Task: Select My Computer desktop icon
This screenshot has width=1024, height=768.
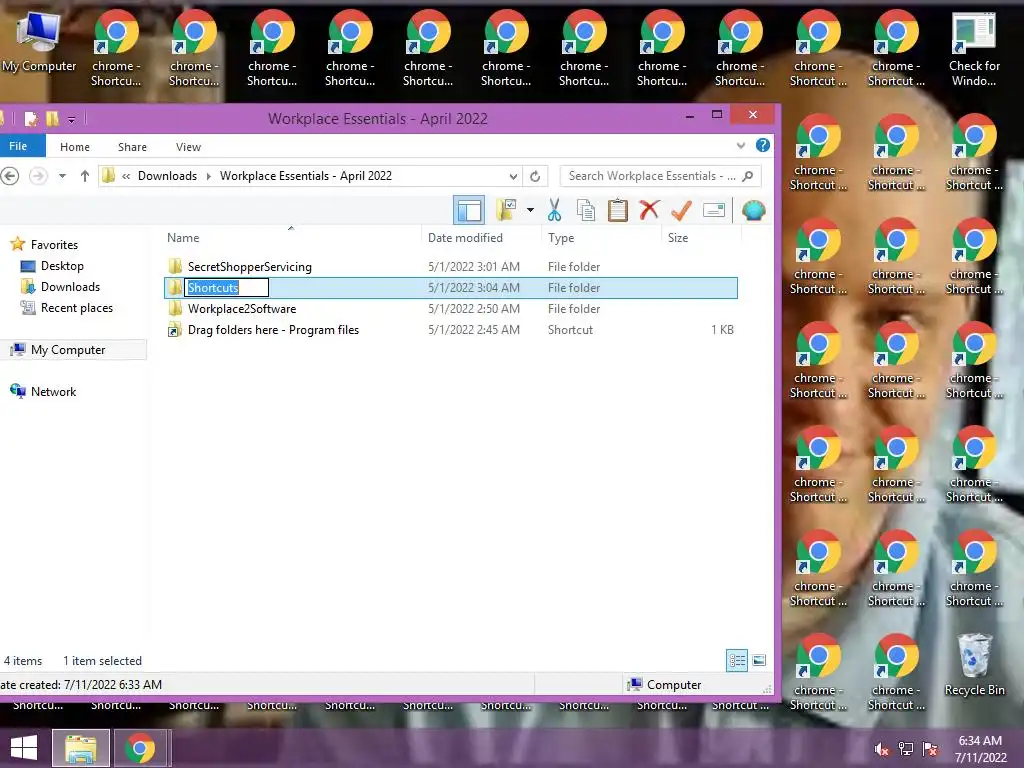Action: click(39, 42)
